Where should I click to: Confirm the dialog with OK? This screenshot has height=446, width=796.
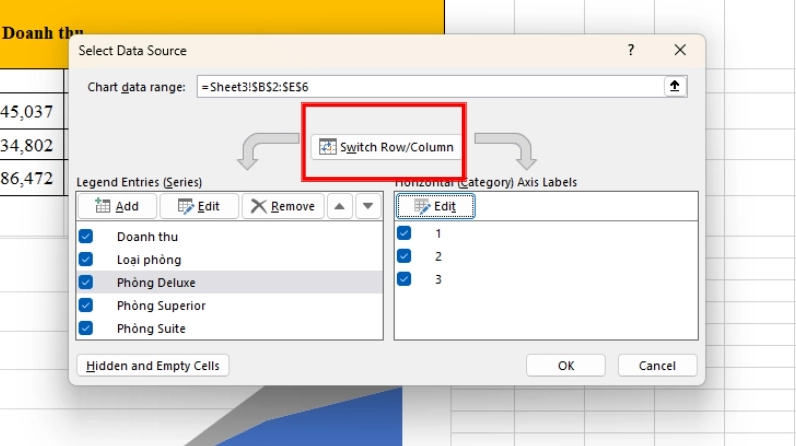coord(566,366)
